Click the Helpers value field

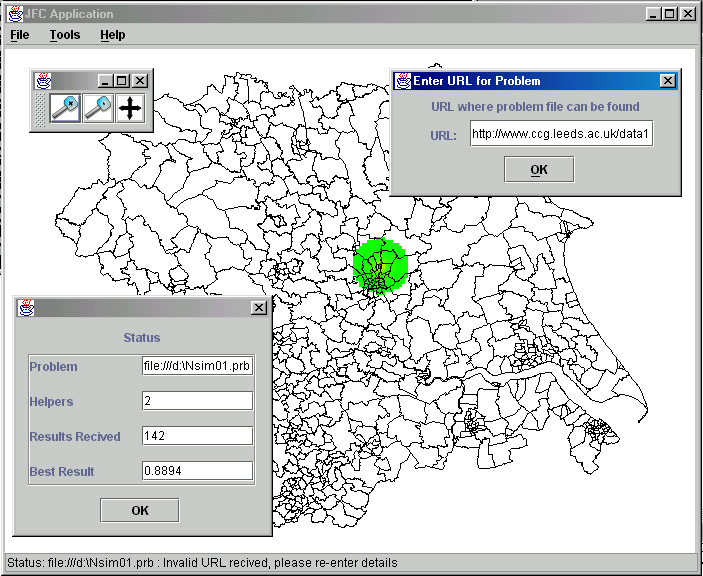(x=197, y=401)
